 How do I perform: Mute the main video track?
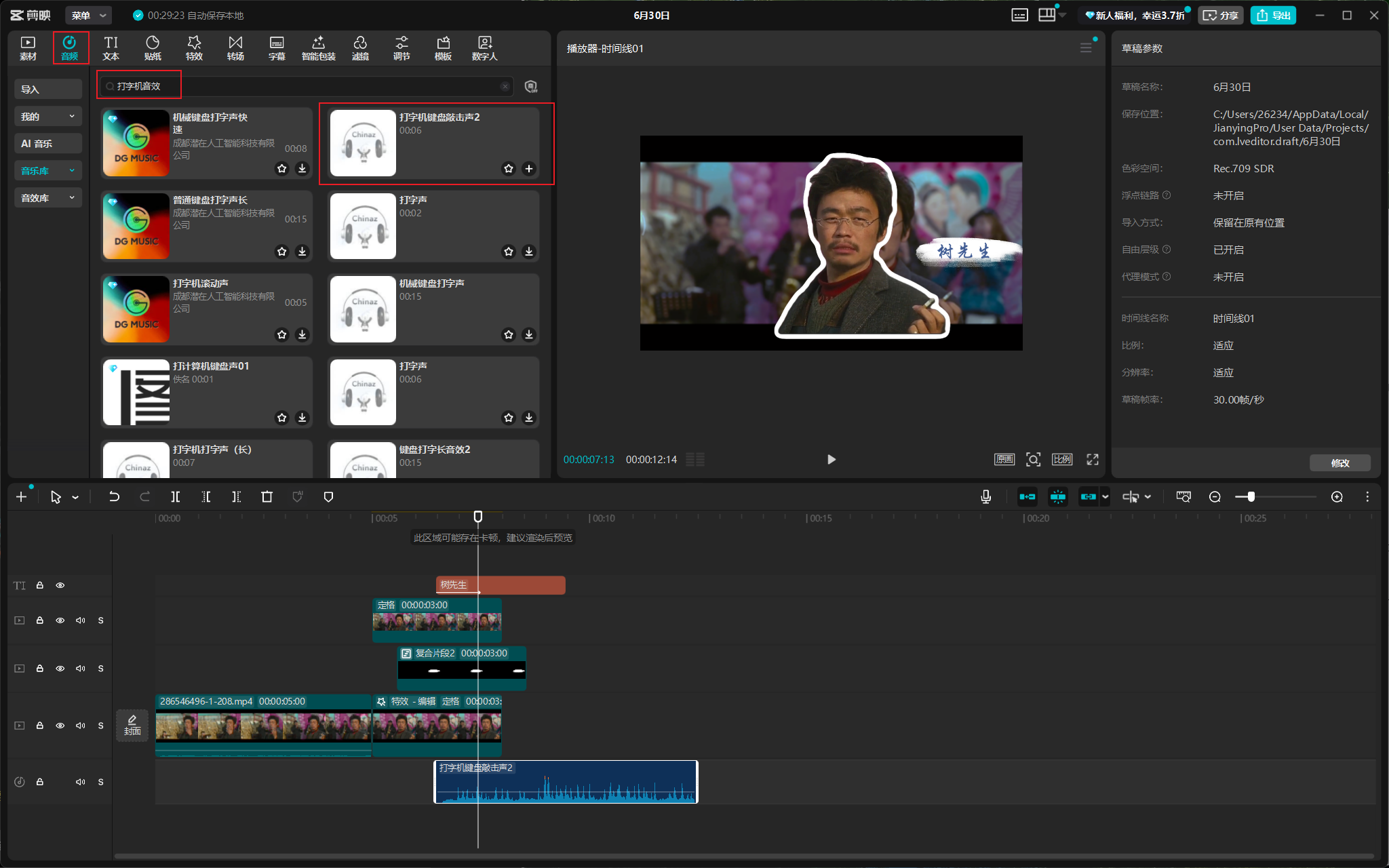point(81,726)
